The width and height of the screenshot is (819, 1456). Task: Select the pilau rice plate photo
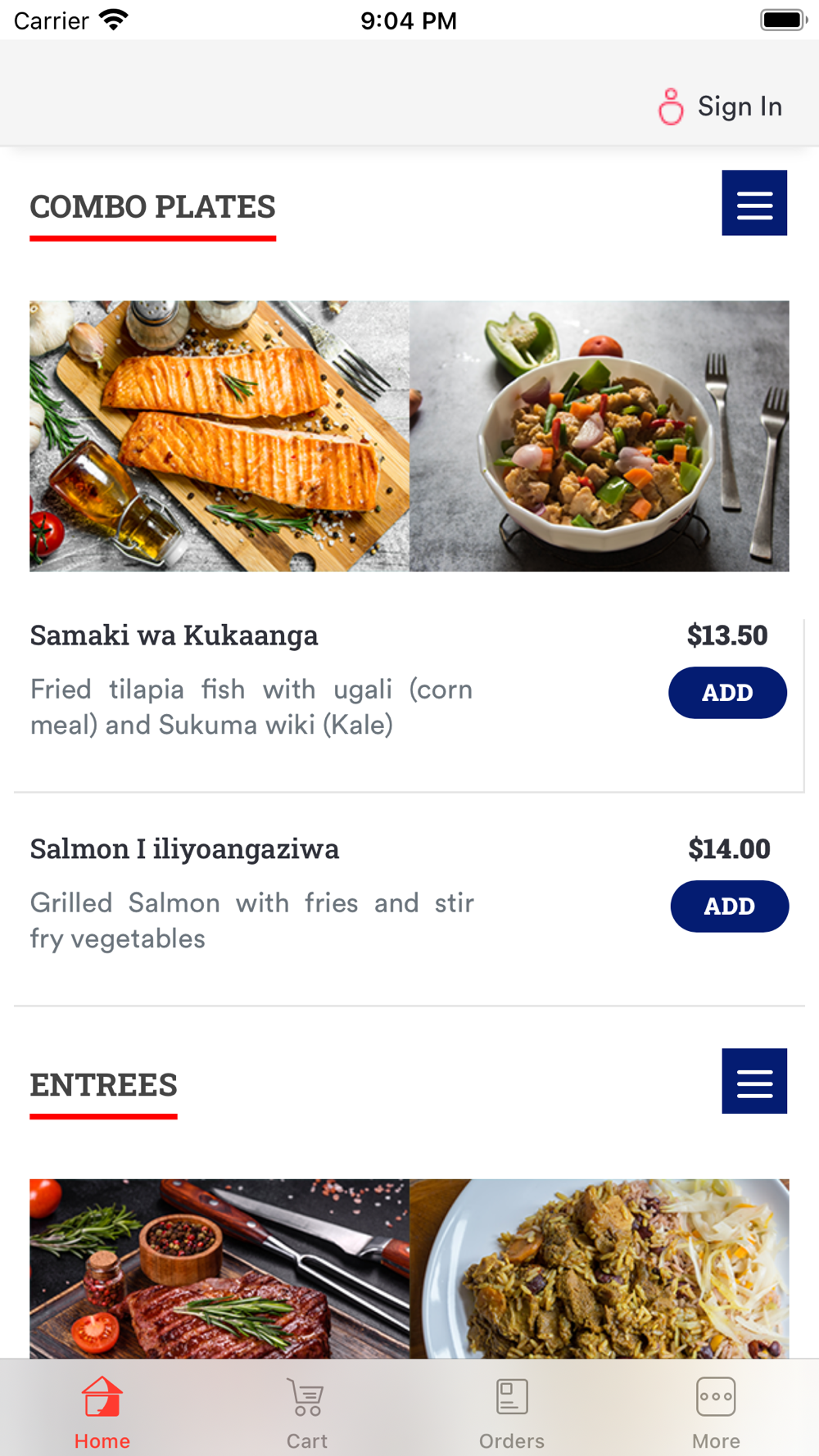pyautogui.click(x=600, y=1268)
